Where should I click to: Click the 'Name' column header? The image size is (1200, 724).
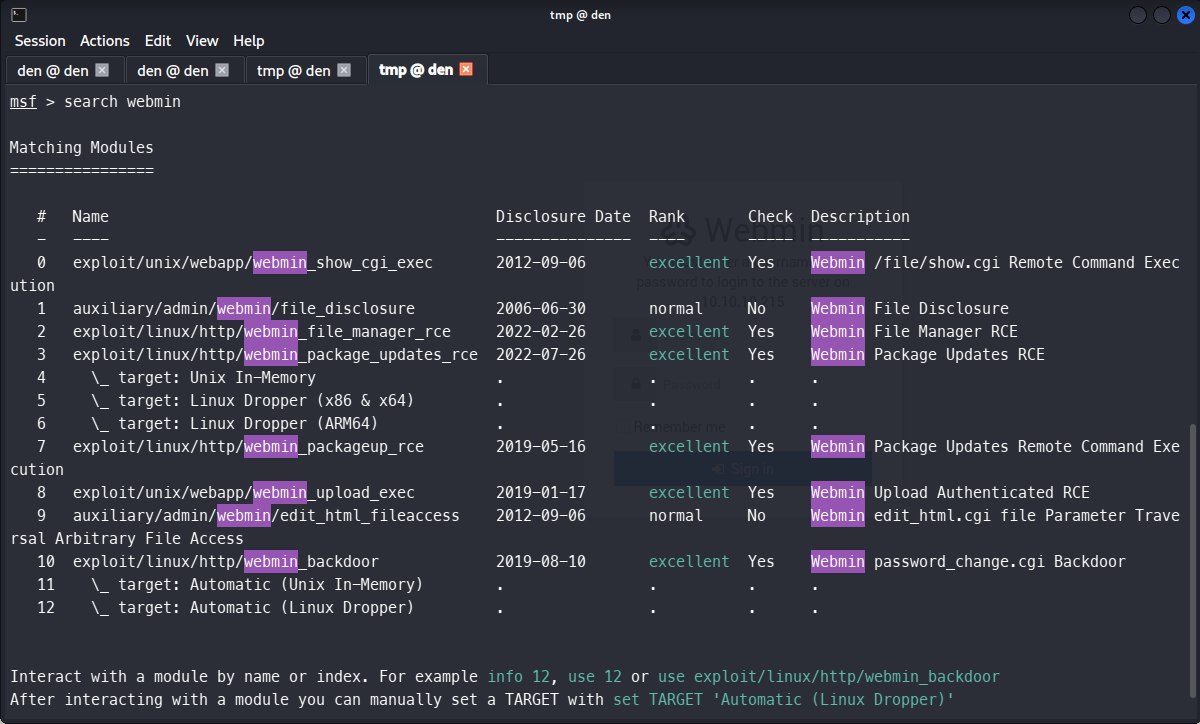[91, 217]
